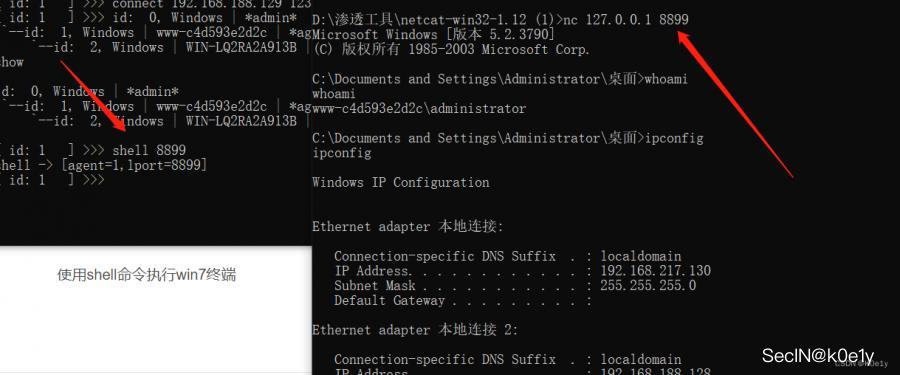Select IP address 192.168.217.130
Image resolution: width=900 pixels, height=375 pixels.
(655, 270)
